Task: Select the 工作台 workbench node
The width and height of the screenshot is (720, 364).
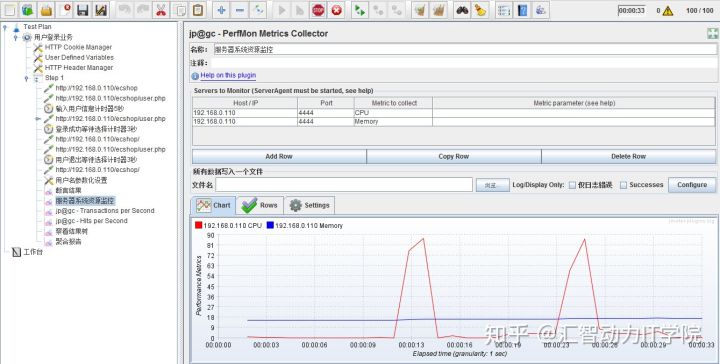Action: pyautogui.click(x=33, y=252)
